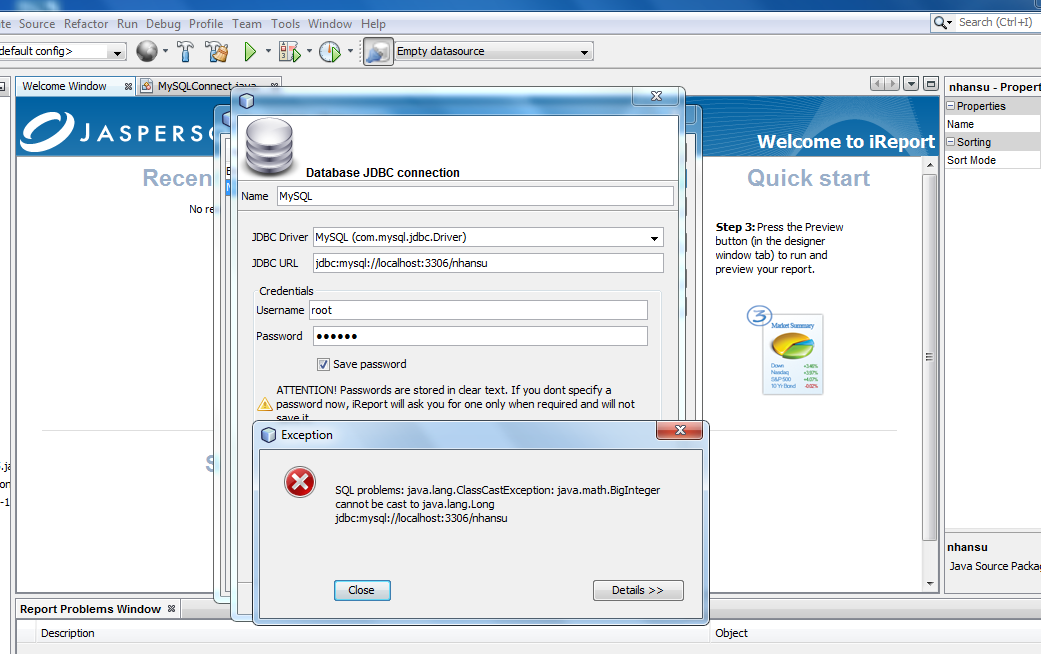Click the Clean and Build broom icon
Image resolution: width=1041 pixels, height=654 pixels.
pyautogui.click(x=216, y=51)
